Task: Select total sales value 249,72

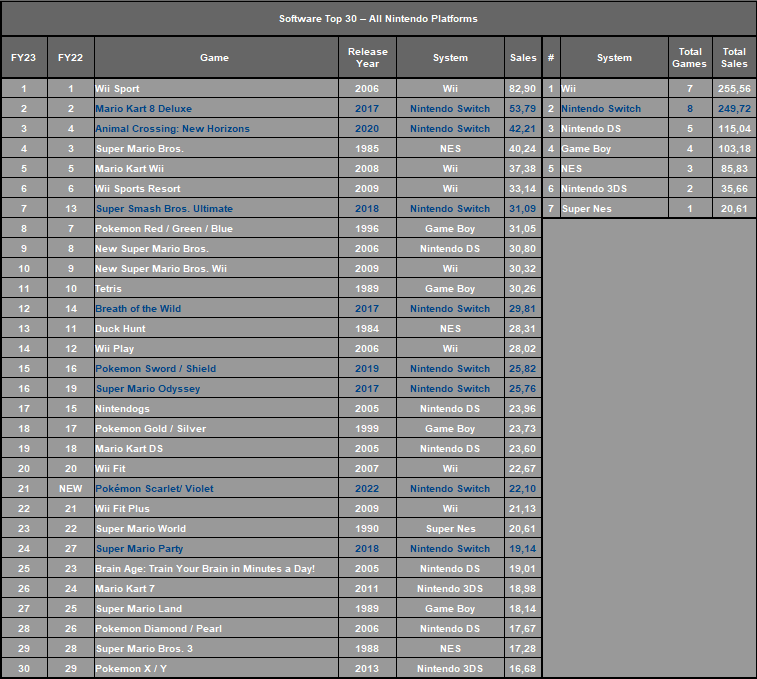Action: click(734, 109)
